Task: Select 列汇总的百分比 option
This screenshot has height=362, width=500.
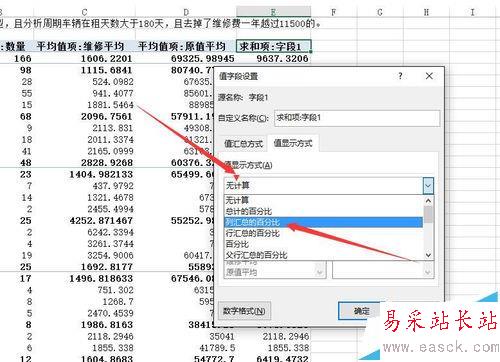Action: click(324, 222)
